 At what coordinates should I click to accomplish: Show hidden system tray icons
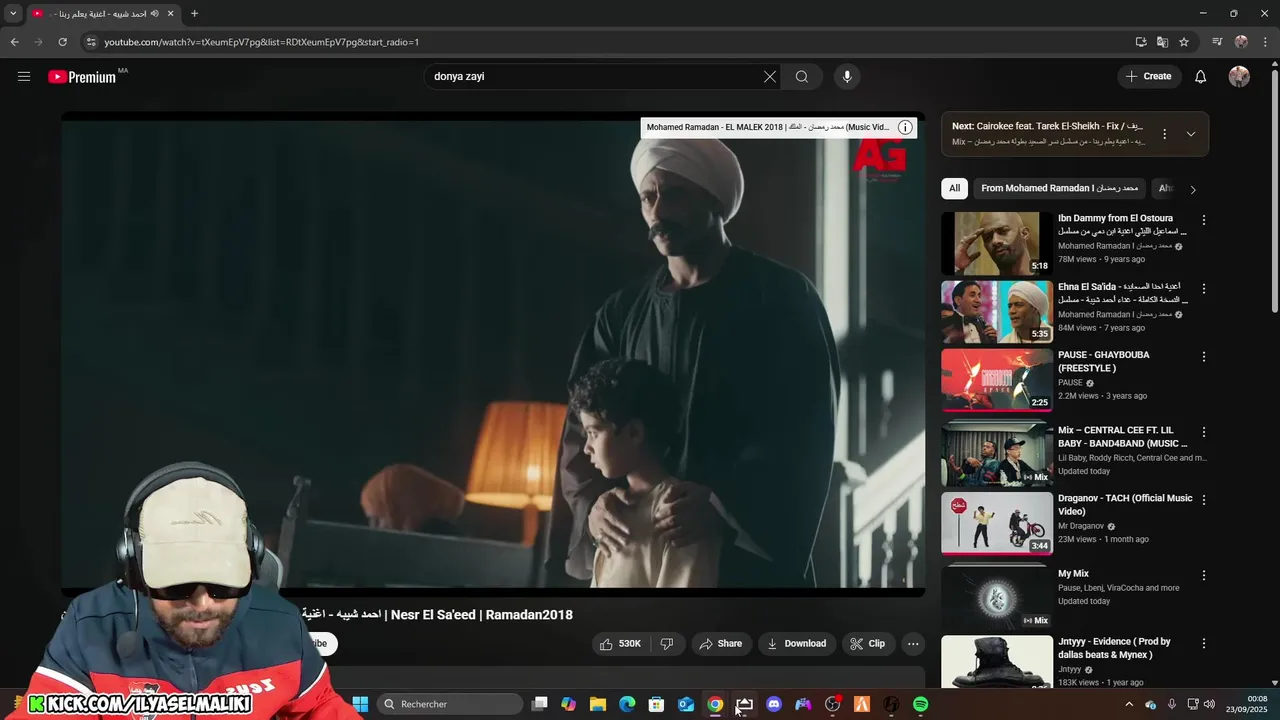[1129, 704]
